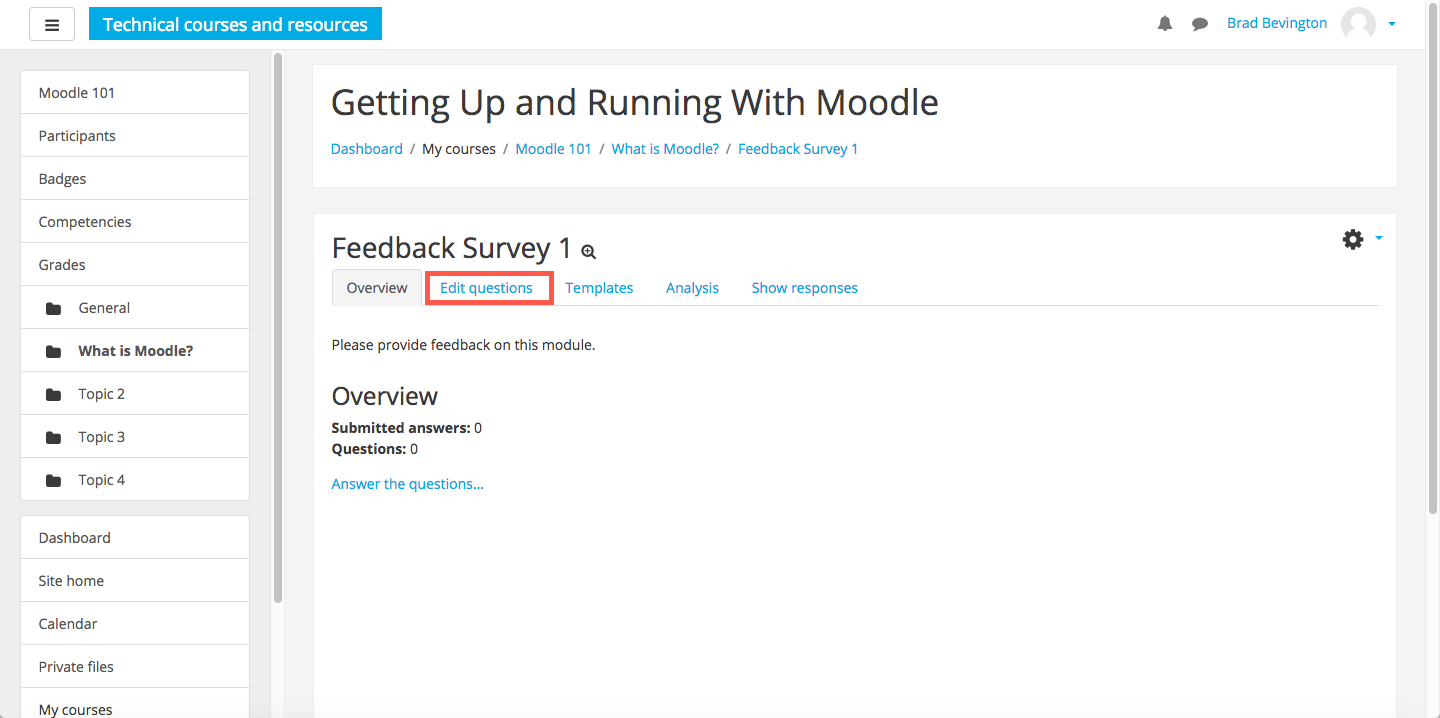This screenshot has width=1440, height=718.
Task: Open the Show responses tab
Action: pyautogui.click(x=805, y=288)
